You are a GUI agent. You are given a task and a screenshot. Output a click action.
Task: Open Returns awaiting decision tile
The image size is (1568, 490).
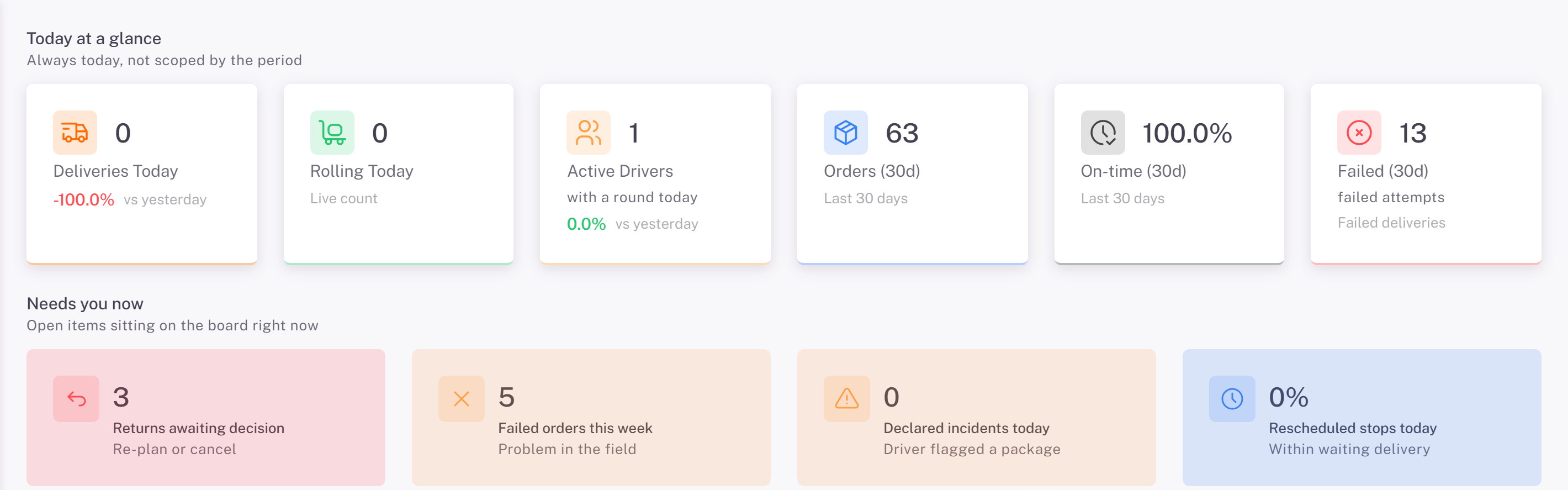coord(206,418)
